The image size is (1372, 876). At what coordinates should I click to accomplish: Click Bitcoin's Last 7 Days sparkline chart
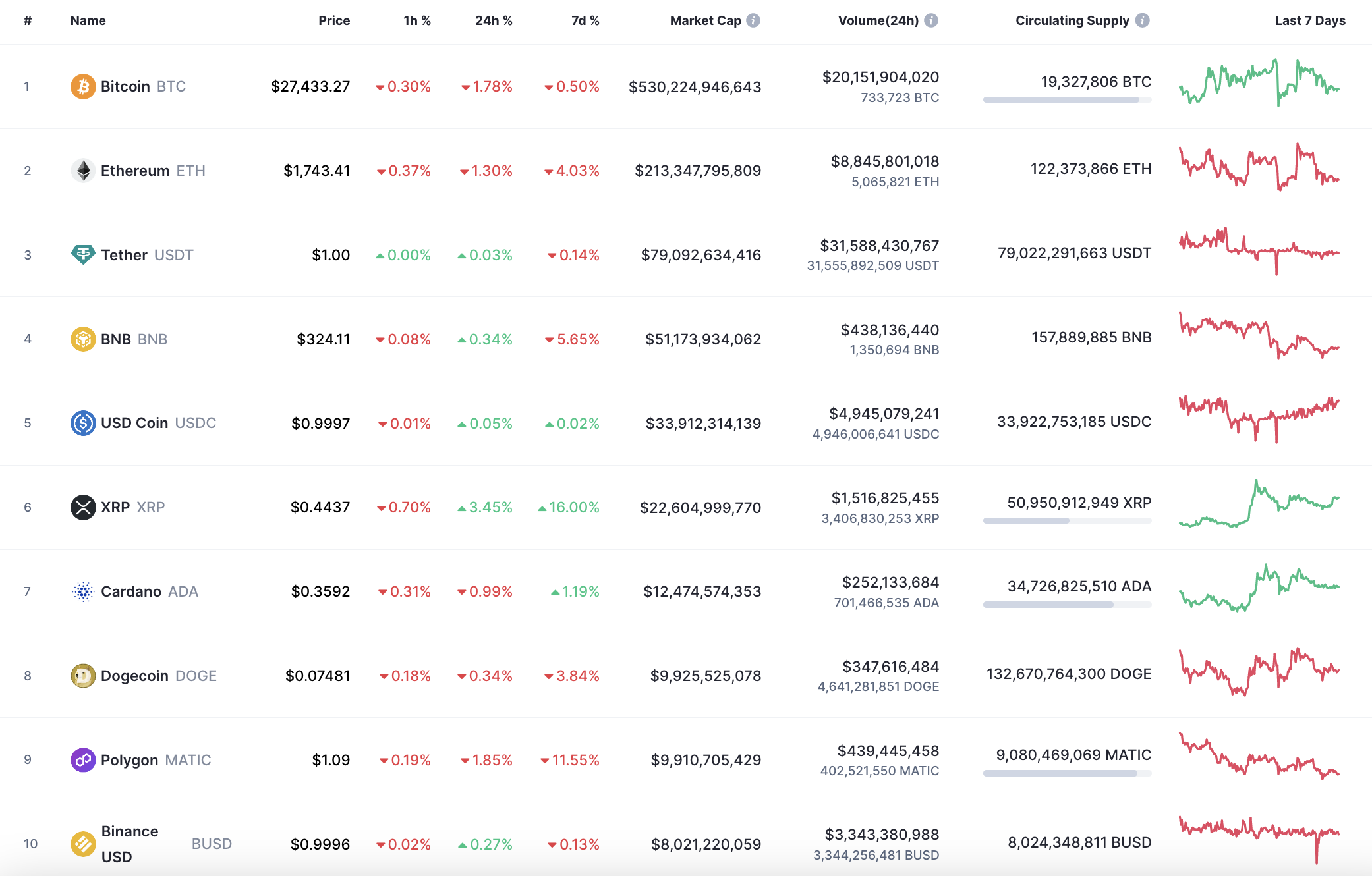pos(1261,84)
